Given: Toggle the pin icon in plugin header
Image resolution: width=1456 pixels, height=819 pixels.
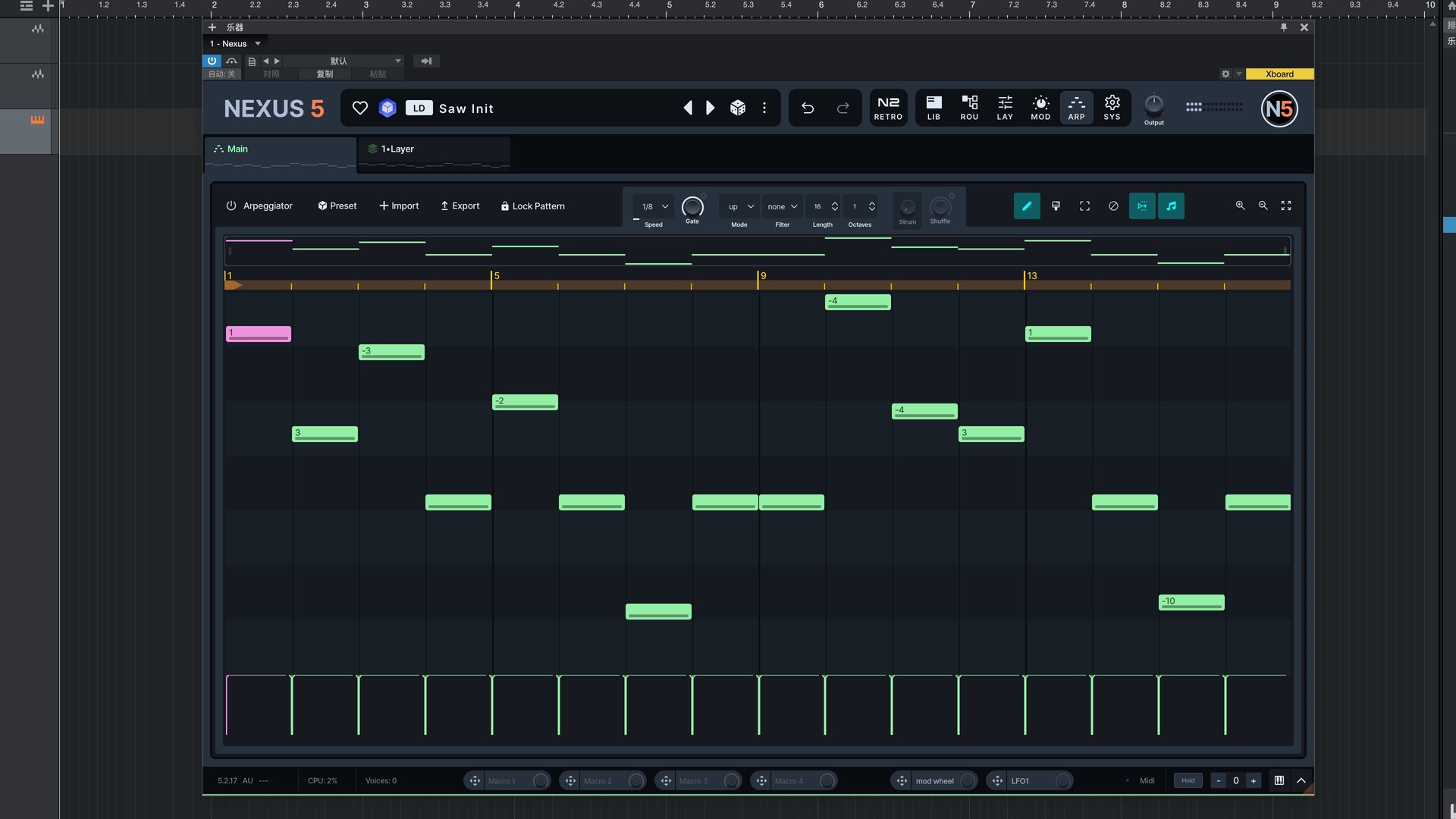Looking at the screenshot, I should 1284,27.
